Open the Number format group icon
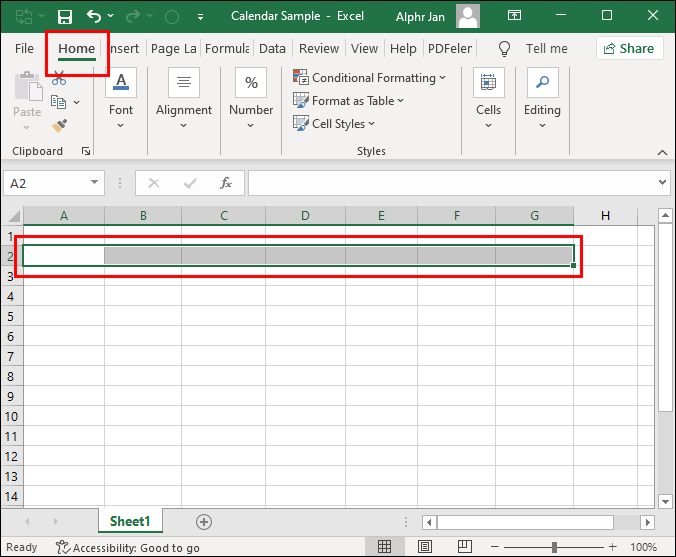The height and width of the screenshot is (557, 676). (x=251, y=82)
